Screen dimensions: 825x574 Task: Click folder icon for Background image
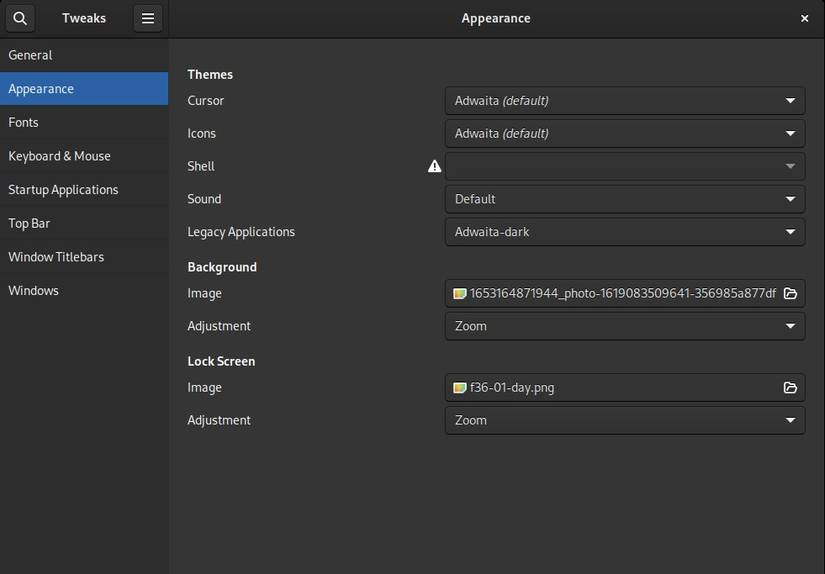790,293
